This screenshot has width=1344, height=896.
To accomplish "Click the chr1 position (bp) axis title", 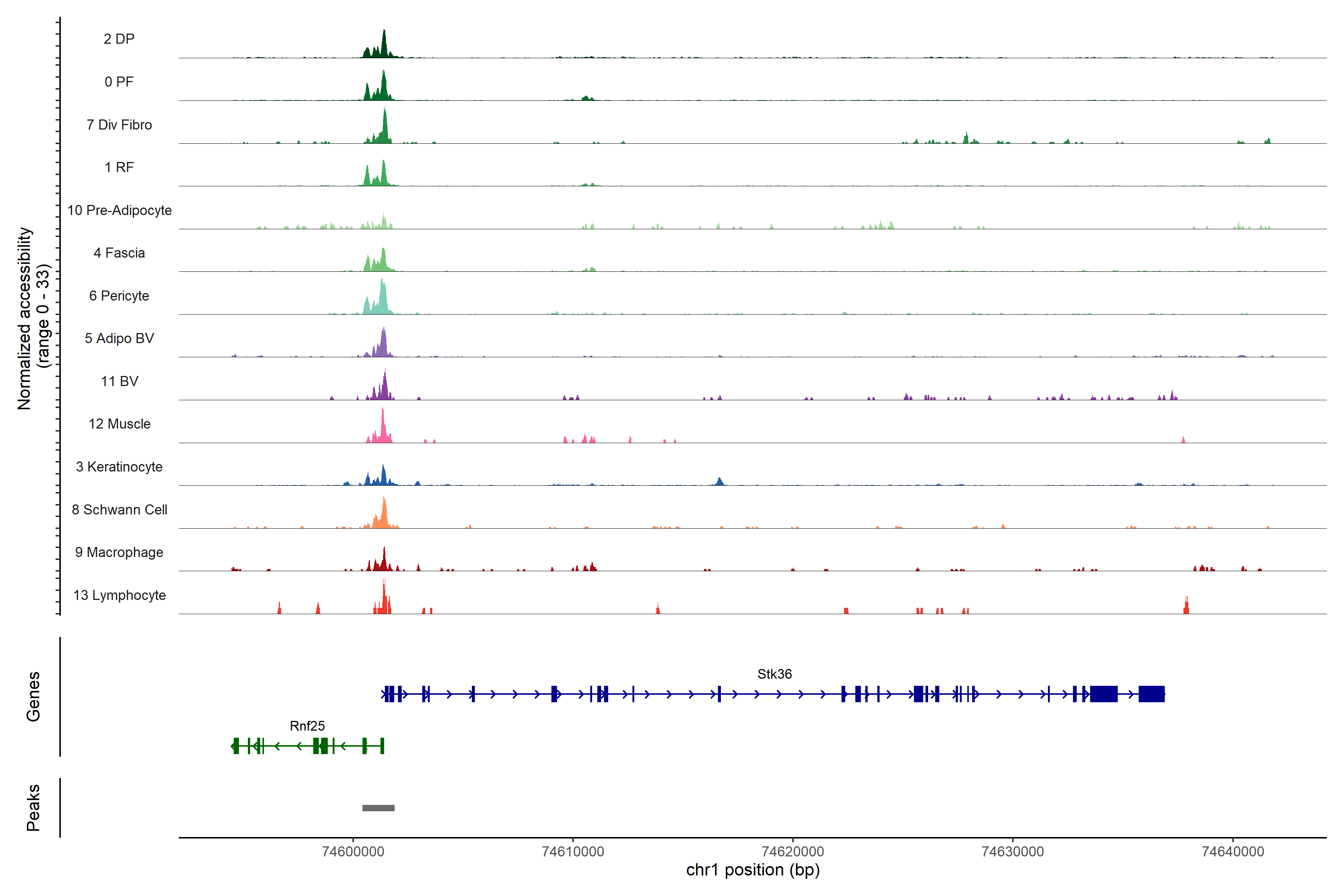I will [x=753, y=870].
